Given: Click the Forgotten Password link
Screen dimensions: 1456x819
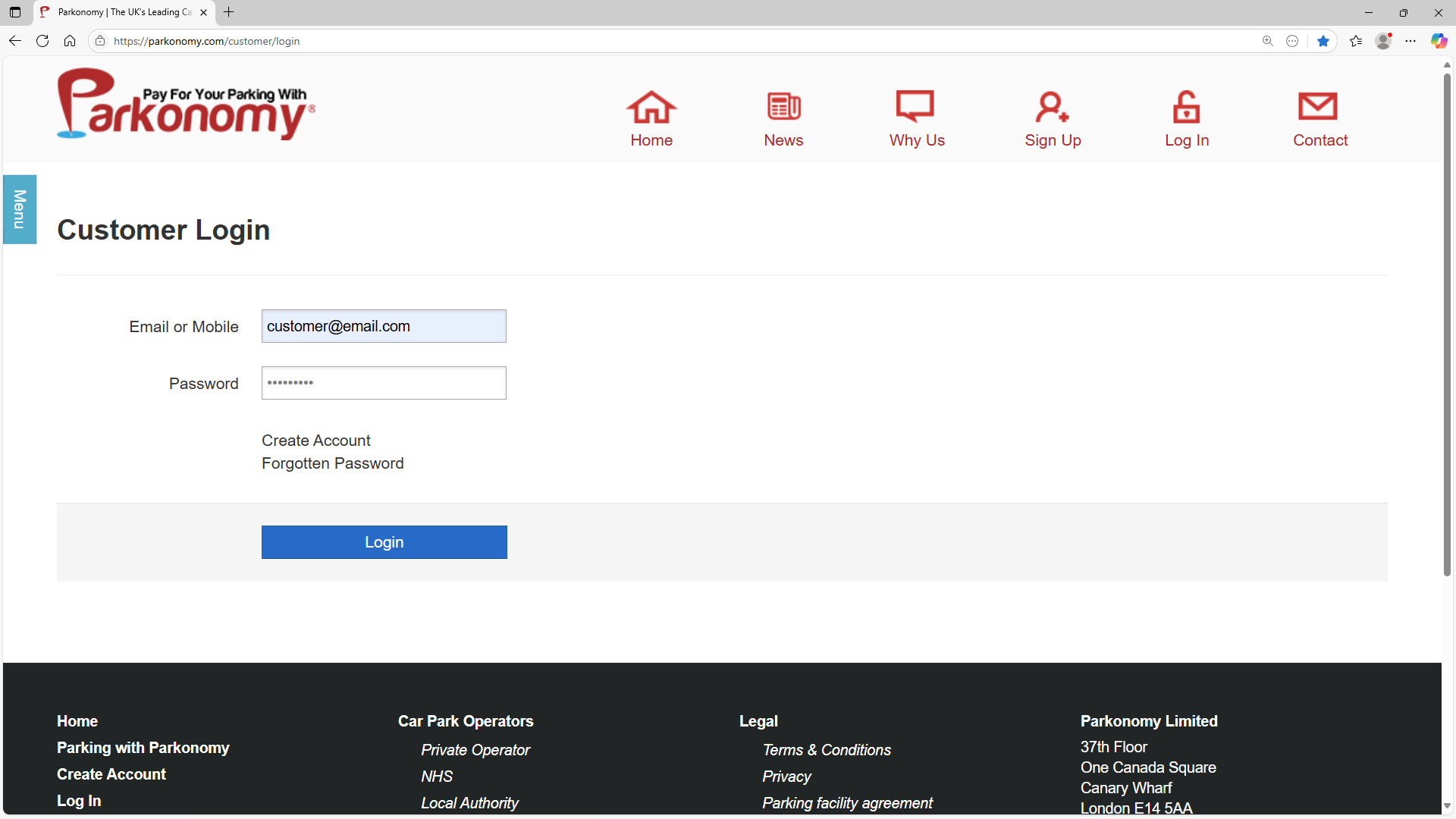Looking at the screenshot, I should [x=333, y=463].
